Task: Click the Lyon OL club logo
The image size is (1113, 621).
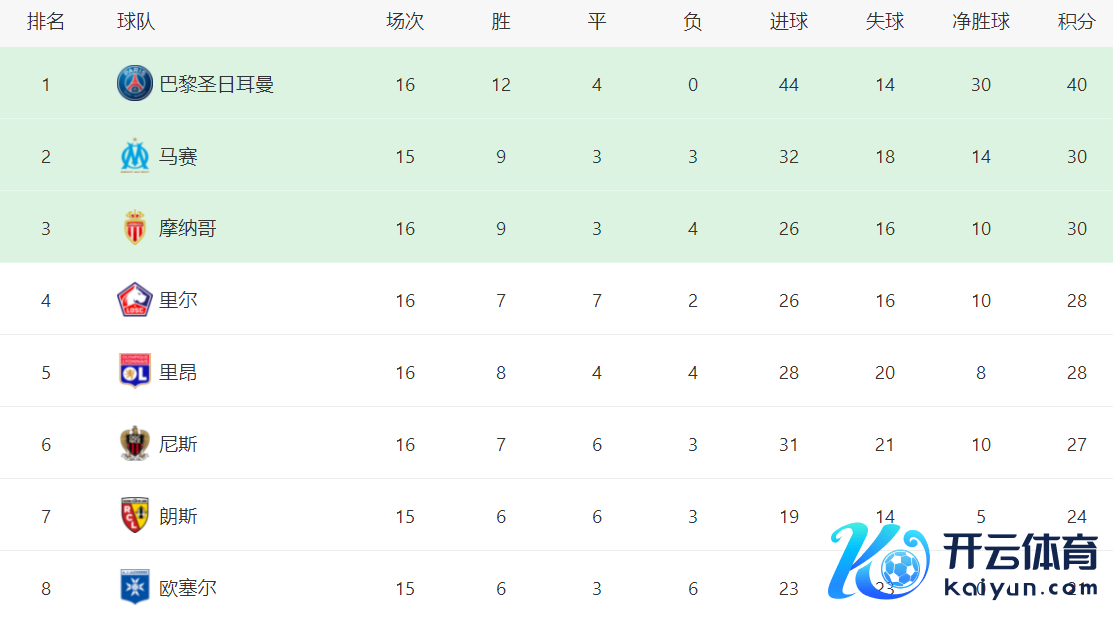Action: tap(135, 372)
